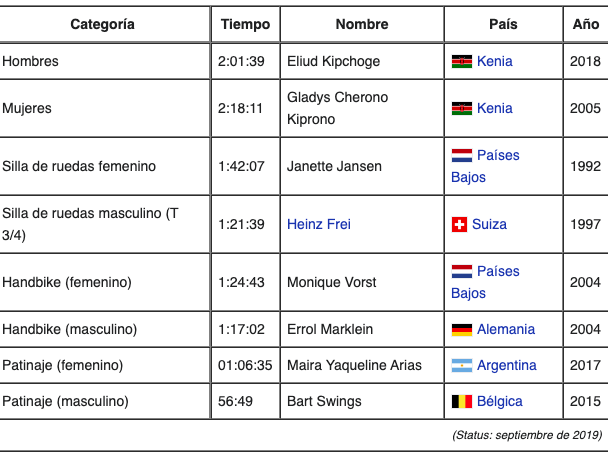Click the Categoría column header
This screenshot has height=457, width=608.
click(x=103, y=24)
